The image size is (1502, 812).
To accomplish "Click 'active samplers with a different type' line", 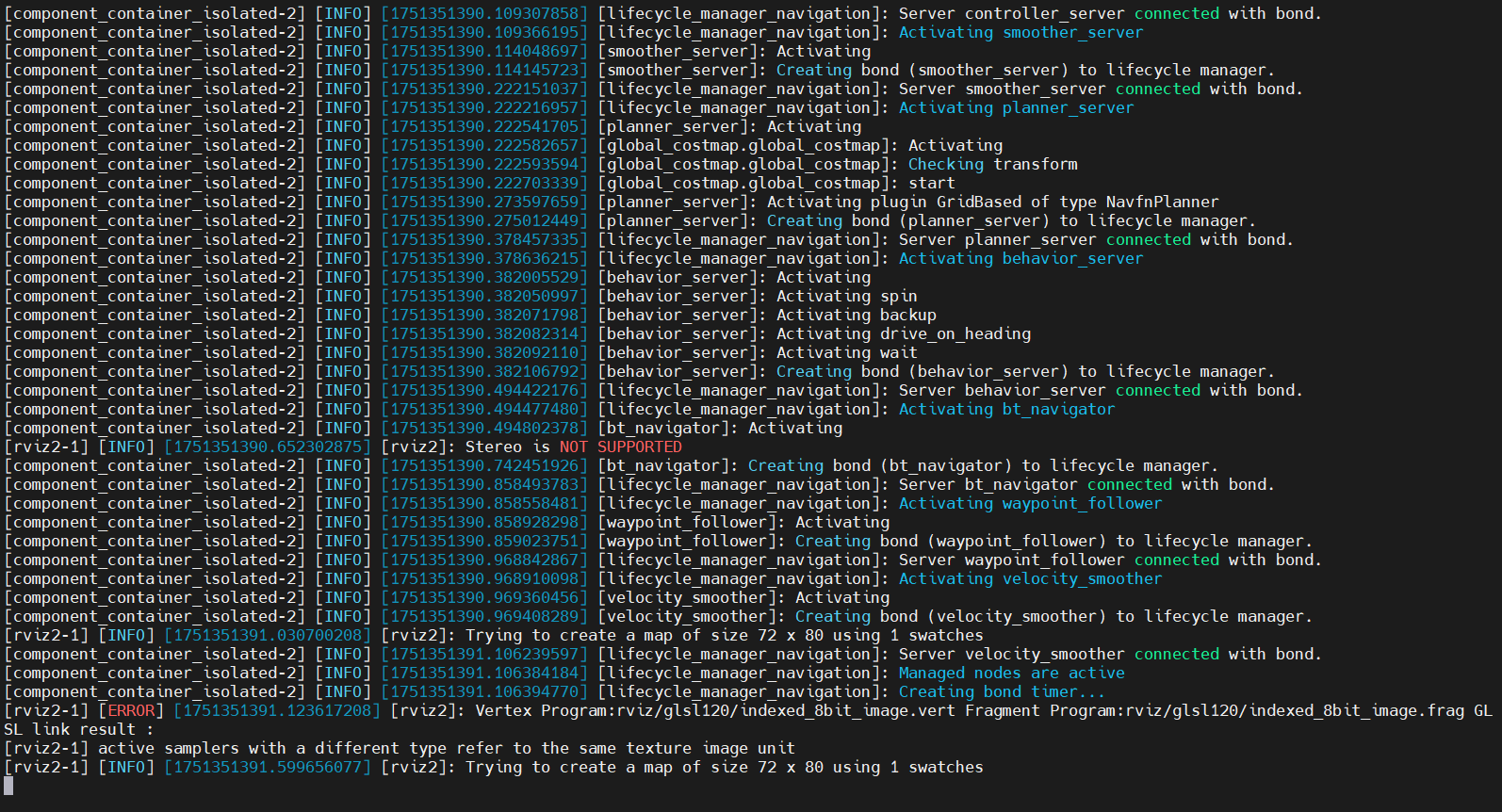I will click(x=400, y=748).
